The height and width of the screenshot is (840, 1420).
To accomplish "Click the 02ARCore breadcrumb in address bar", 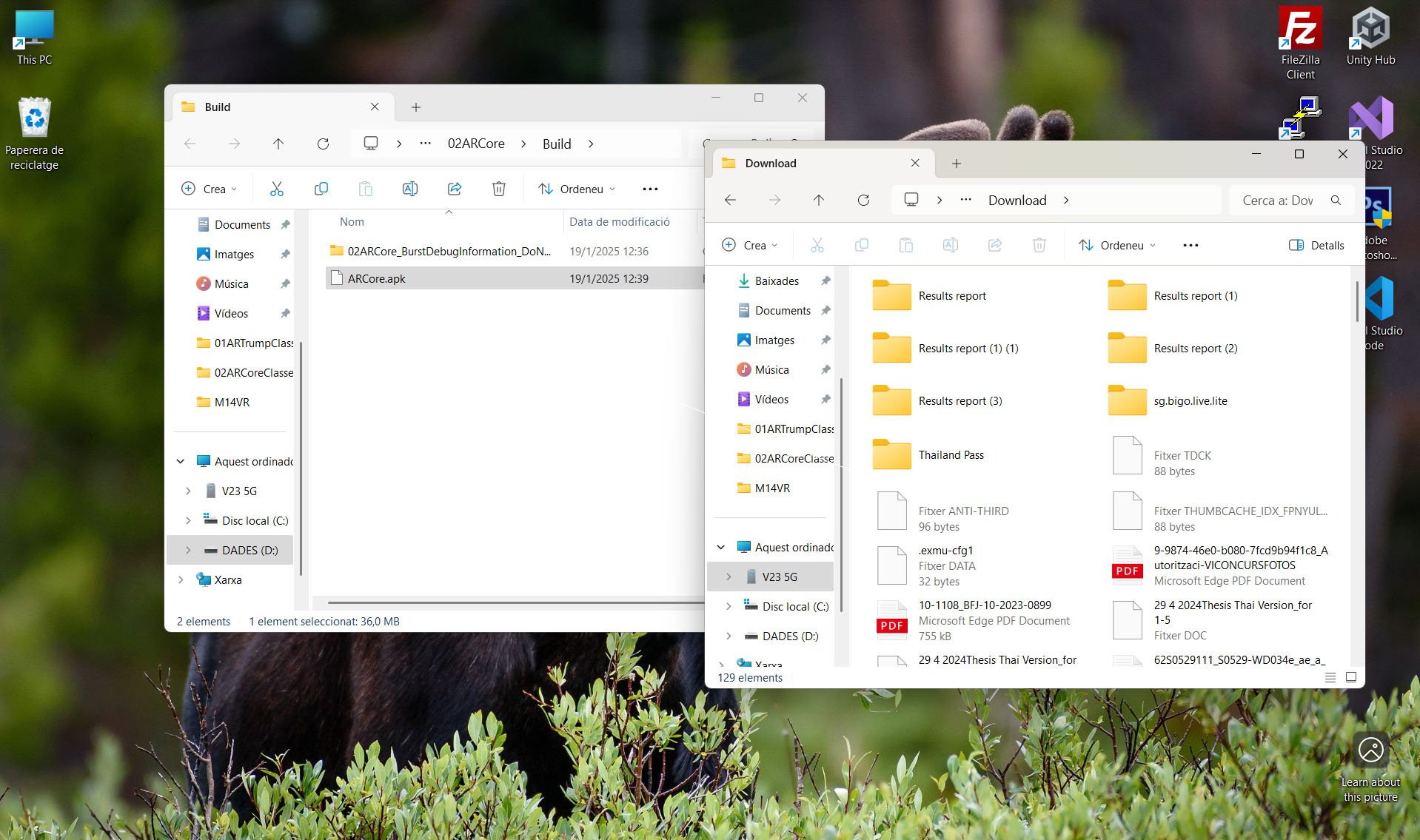I will click(x=476, y=144).
